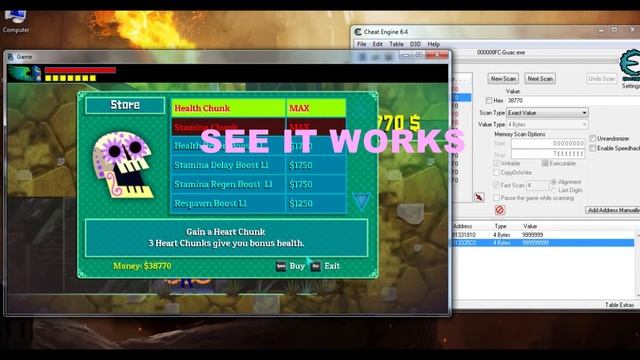Screen dimensions: 640x360
Task: Toggle the Executable checkbox
Action: coord(545,163)
